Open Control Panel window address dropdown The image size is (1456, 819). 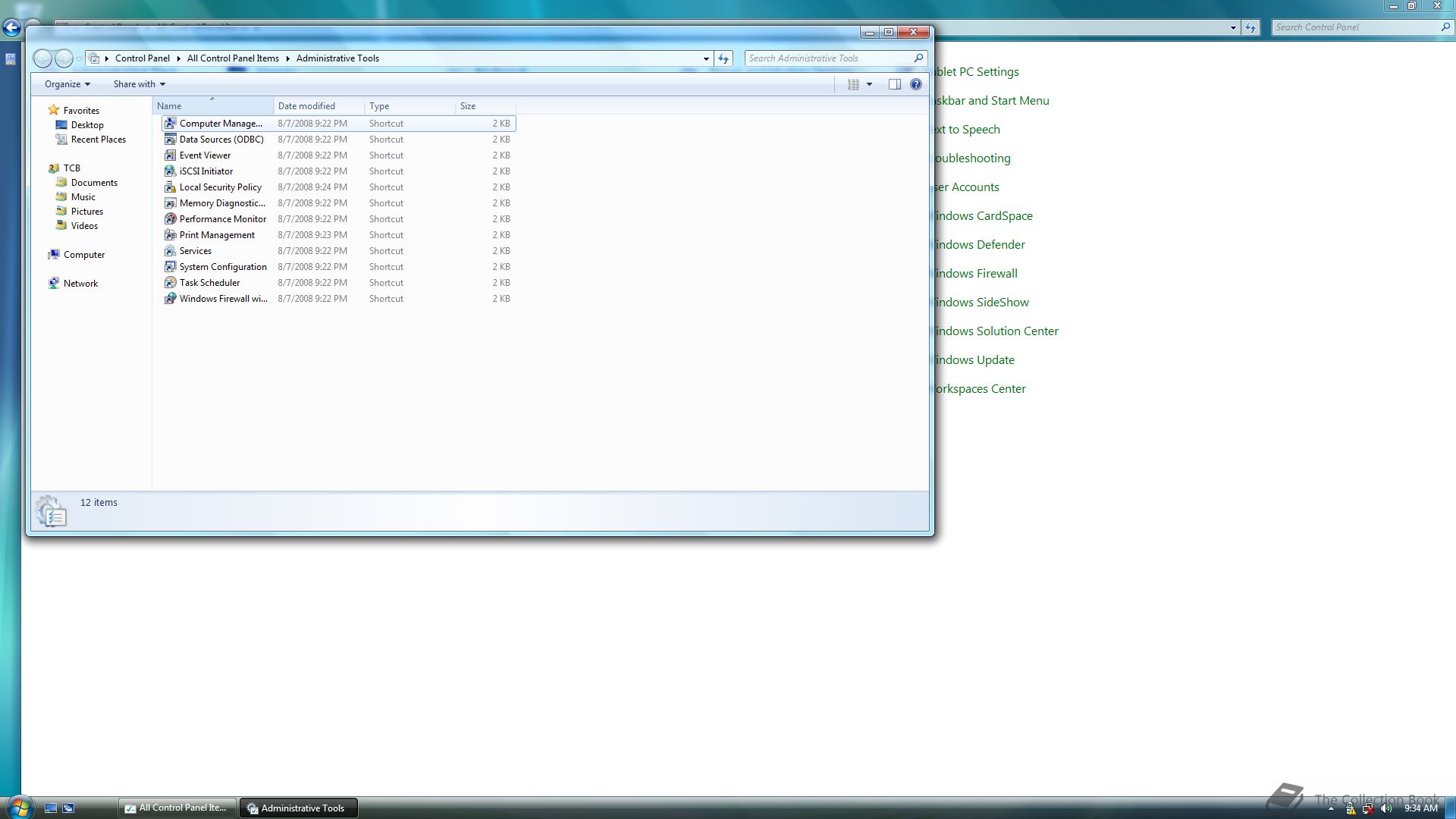pos(1233,27)
